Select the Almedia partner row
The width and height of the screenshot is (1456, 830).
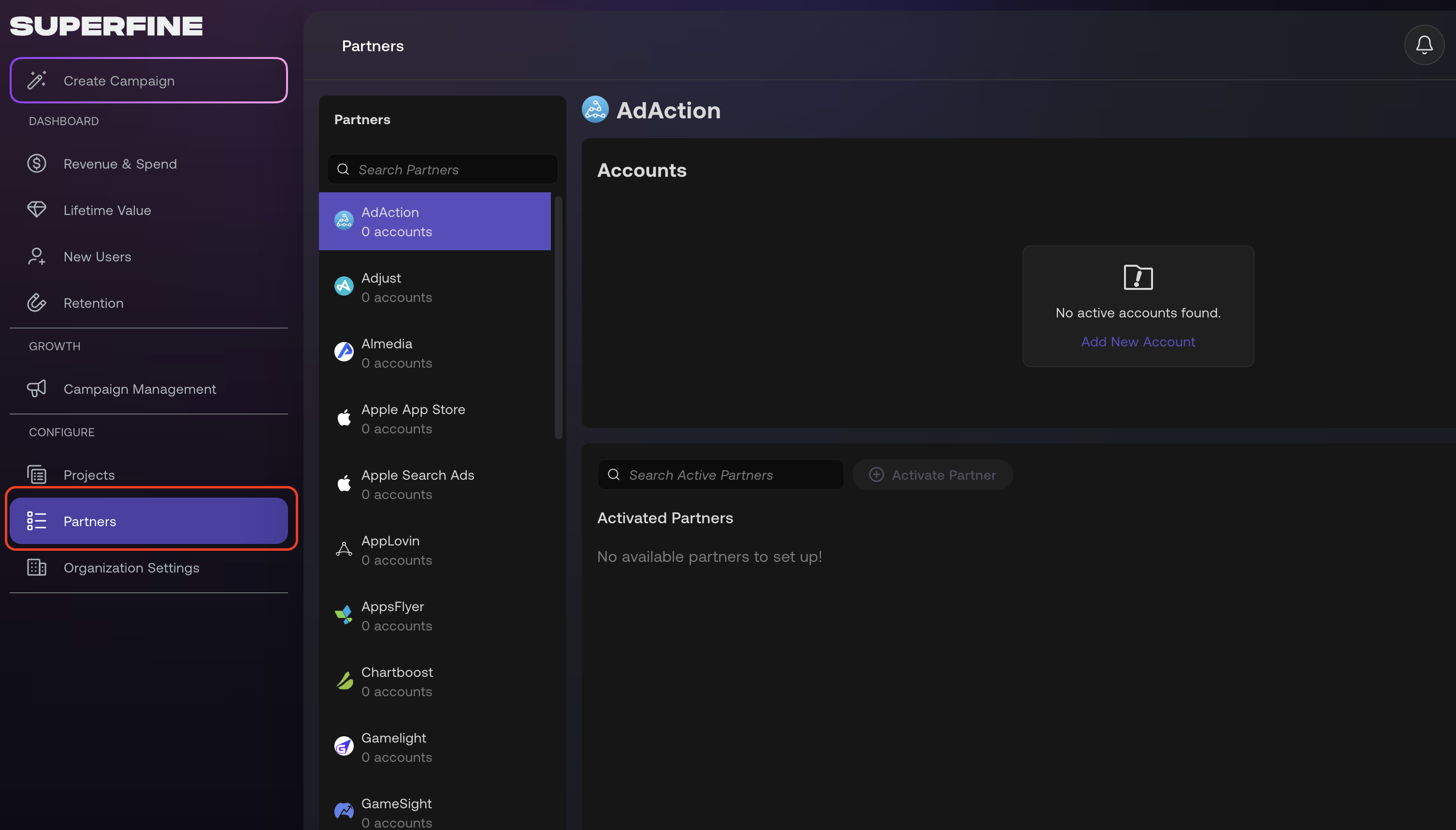[x=435, y=353]
